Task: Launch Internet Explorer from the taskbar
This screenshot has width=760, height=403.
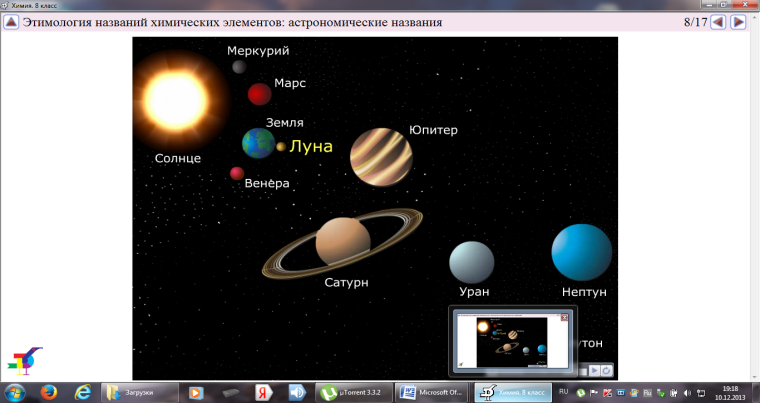Action: click(x=83, y=392)
